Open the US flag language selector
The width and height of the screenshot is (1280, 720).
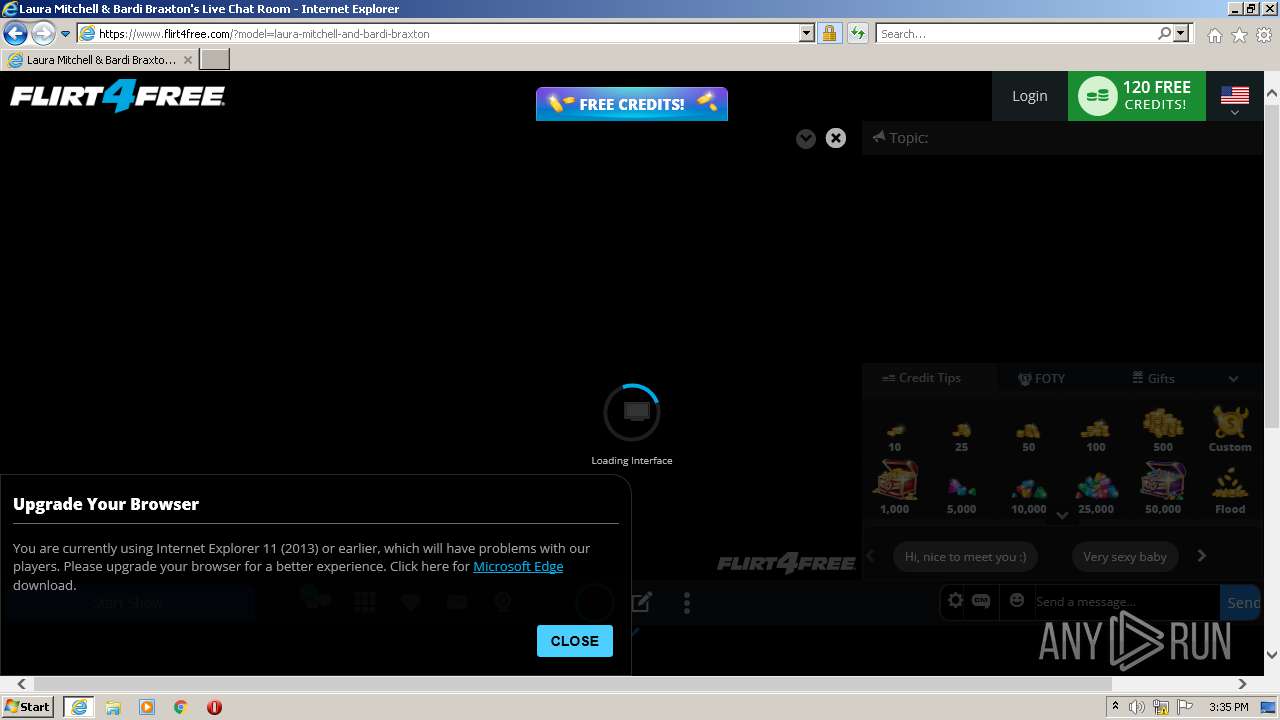point(1235,97)
